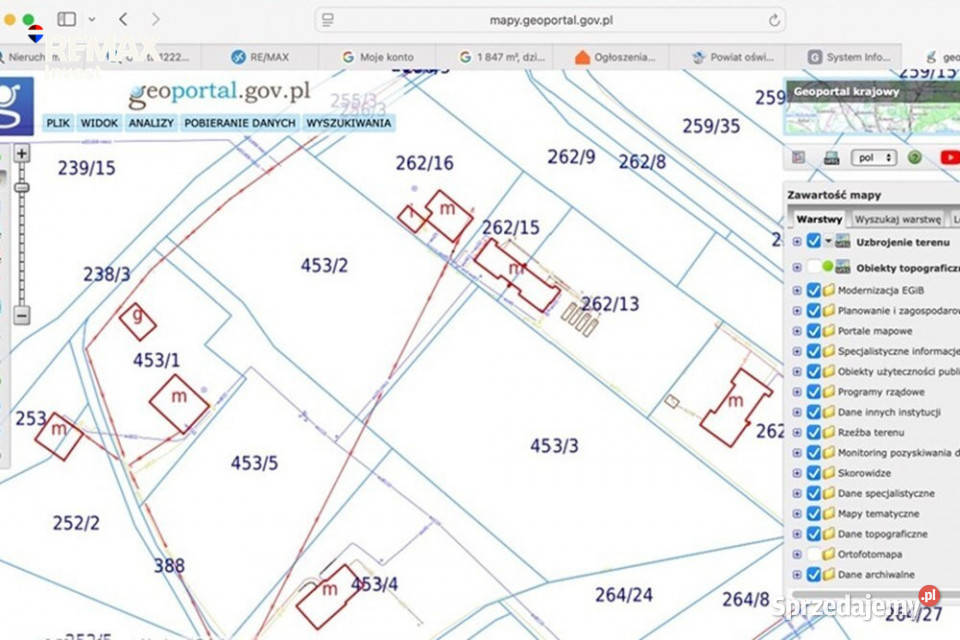
Task: Switch to the System Info... browser tab
Action: point(849,57)
